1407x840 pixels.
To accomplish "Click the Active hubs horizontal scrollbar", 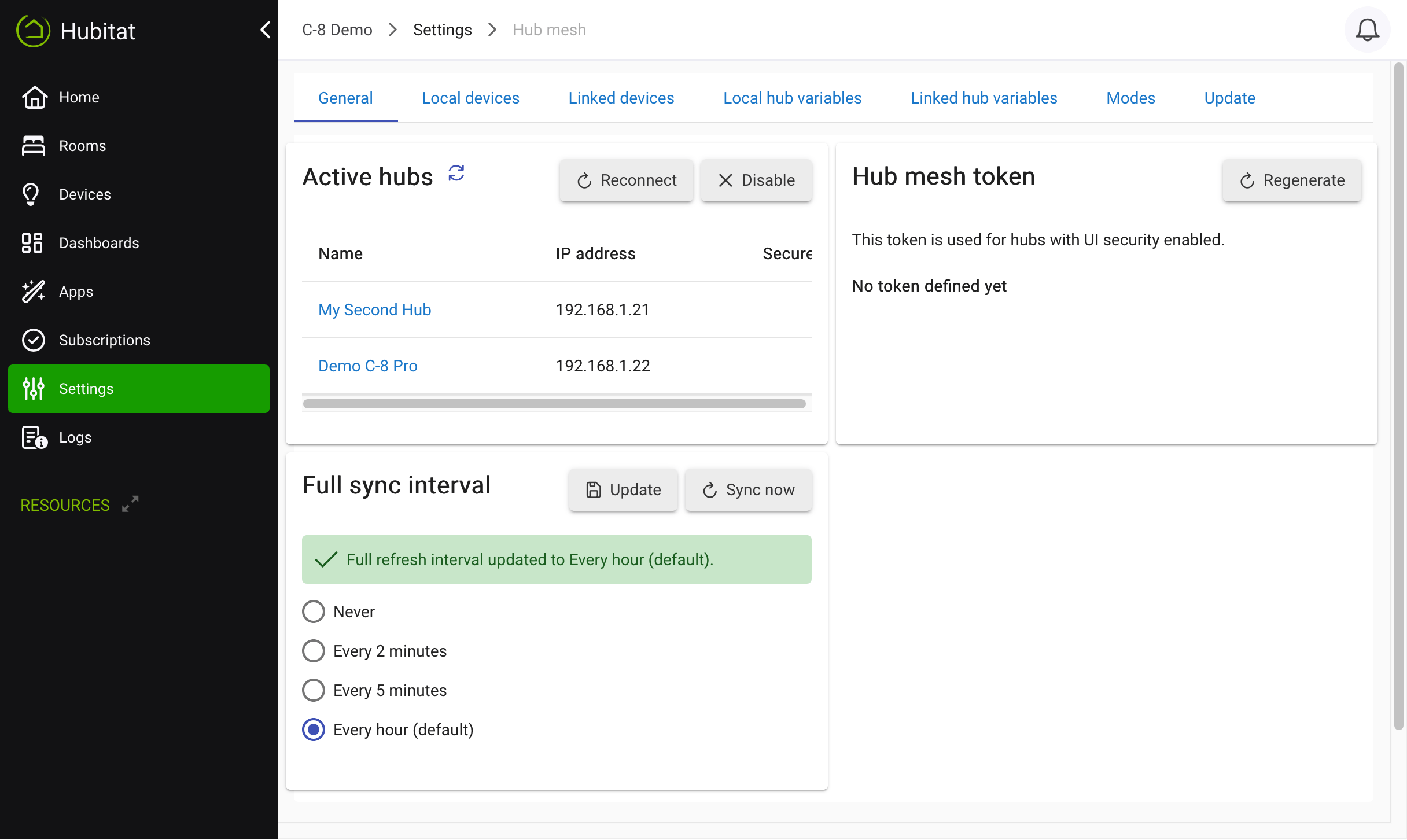I will pos(554,403).
